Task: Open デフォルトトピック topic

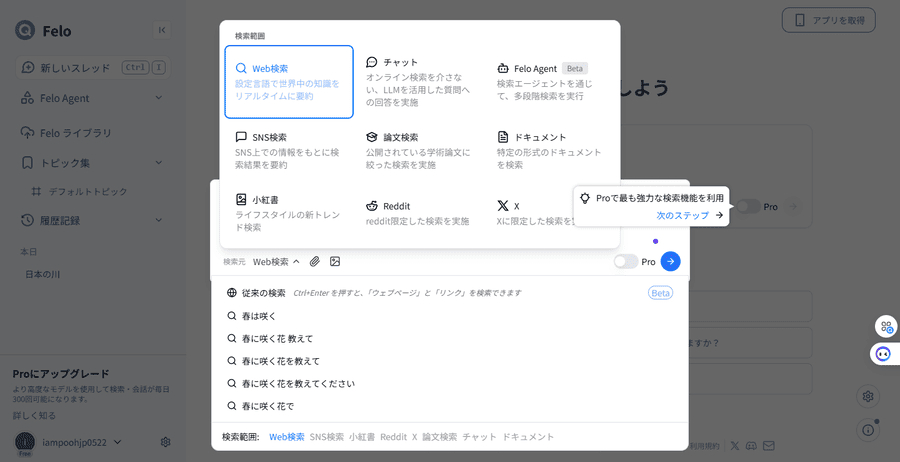Action: (87, 192)
